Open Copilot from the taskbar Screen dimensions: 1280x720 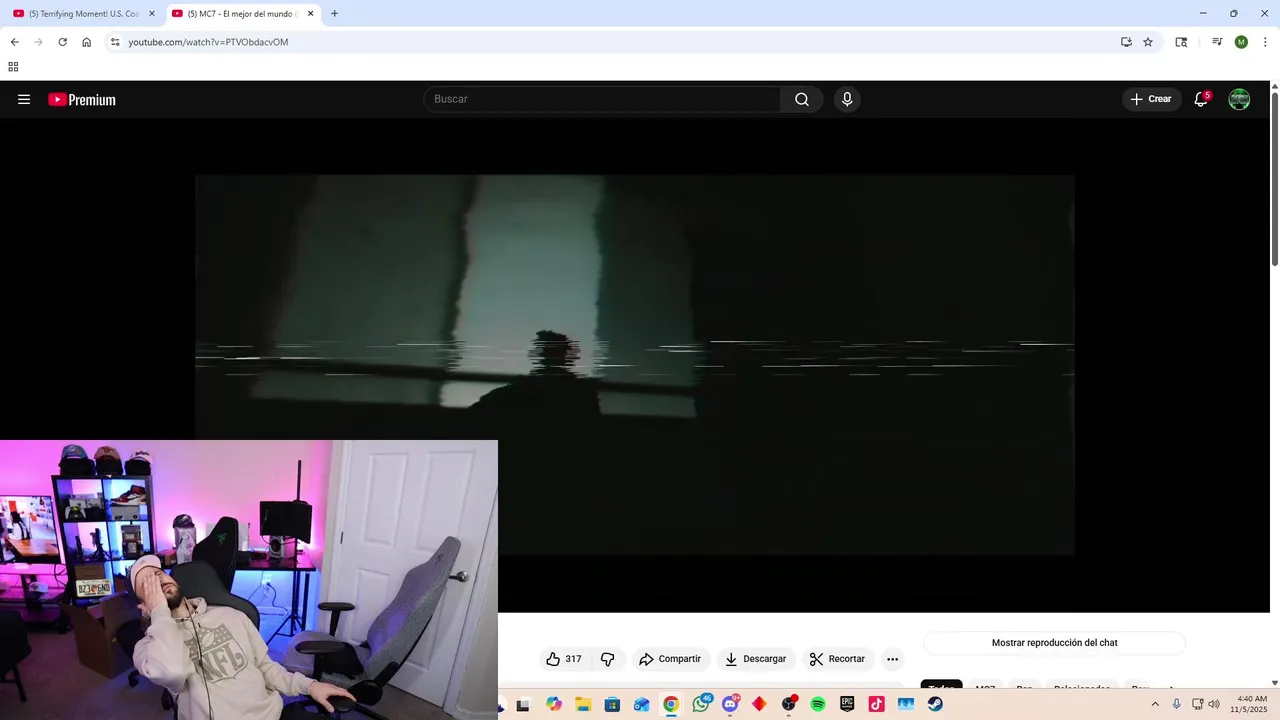(x=554, y=704)
